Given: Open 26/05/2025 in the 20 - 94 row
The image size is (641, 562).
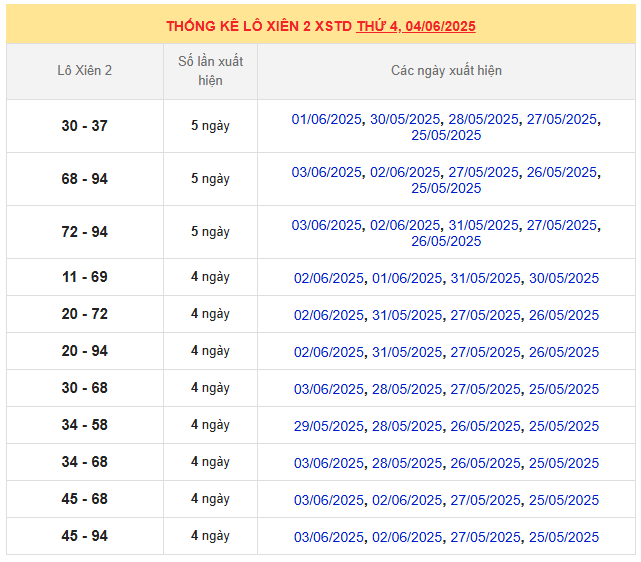Looking at the screenshot, I should 564,352.
